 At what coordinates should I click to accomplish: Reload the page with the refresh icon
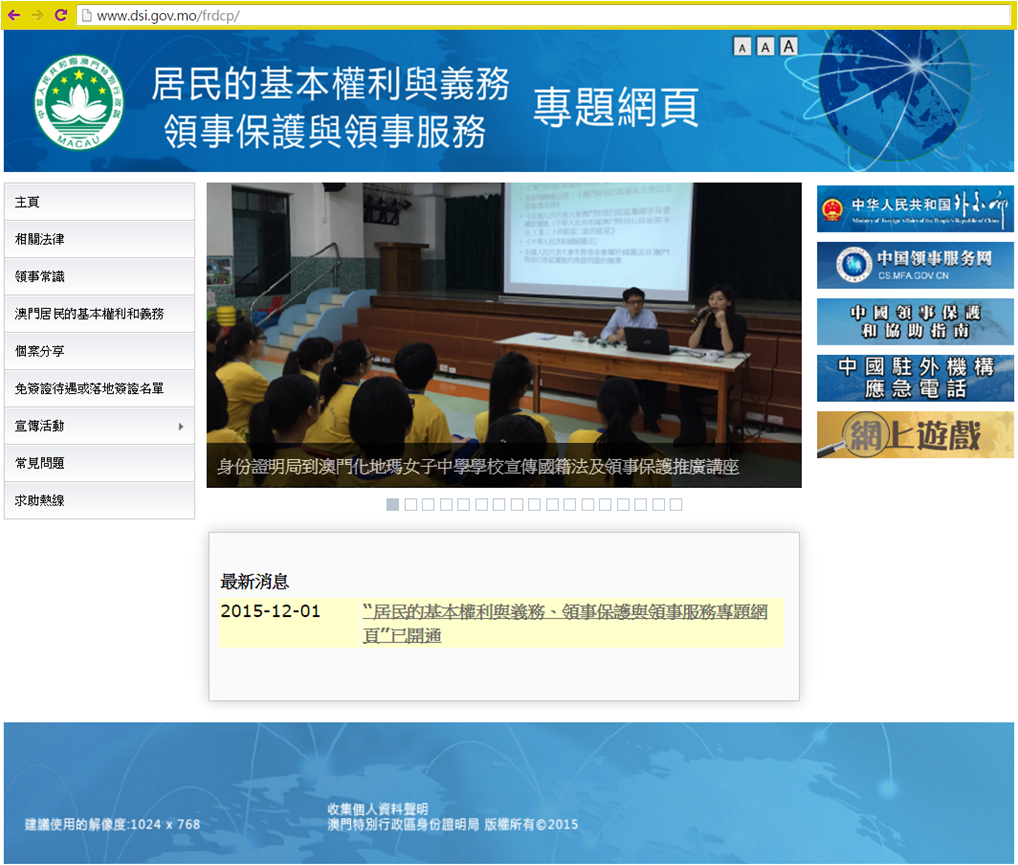pos(60,15)
